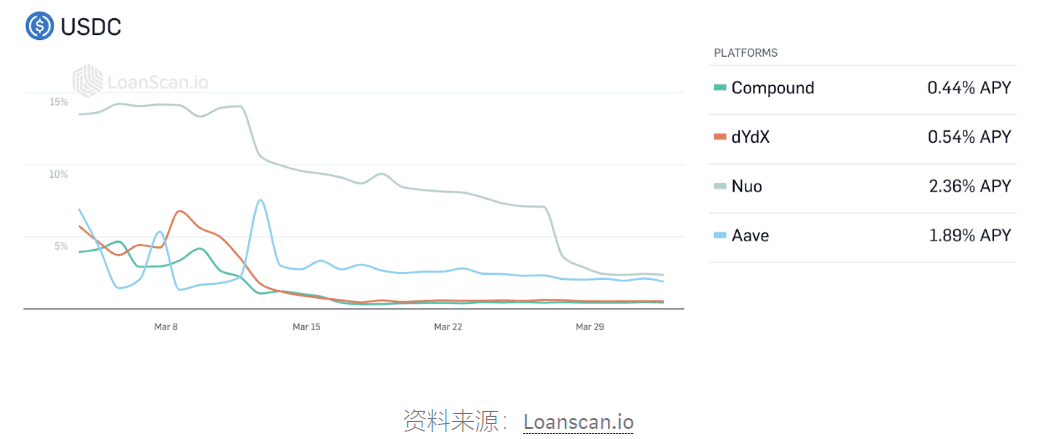
Task: Click the 15% y-axis label
Action: tap(59, 102)
